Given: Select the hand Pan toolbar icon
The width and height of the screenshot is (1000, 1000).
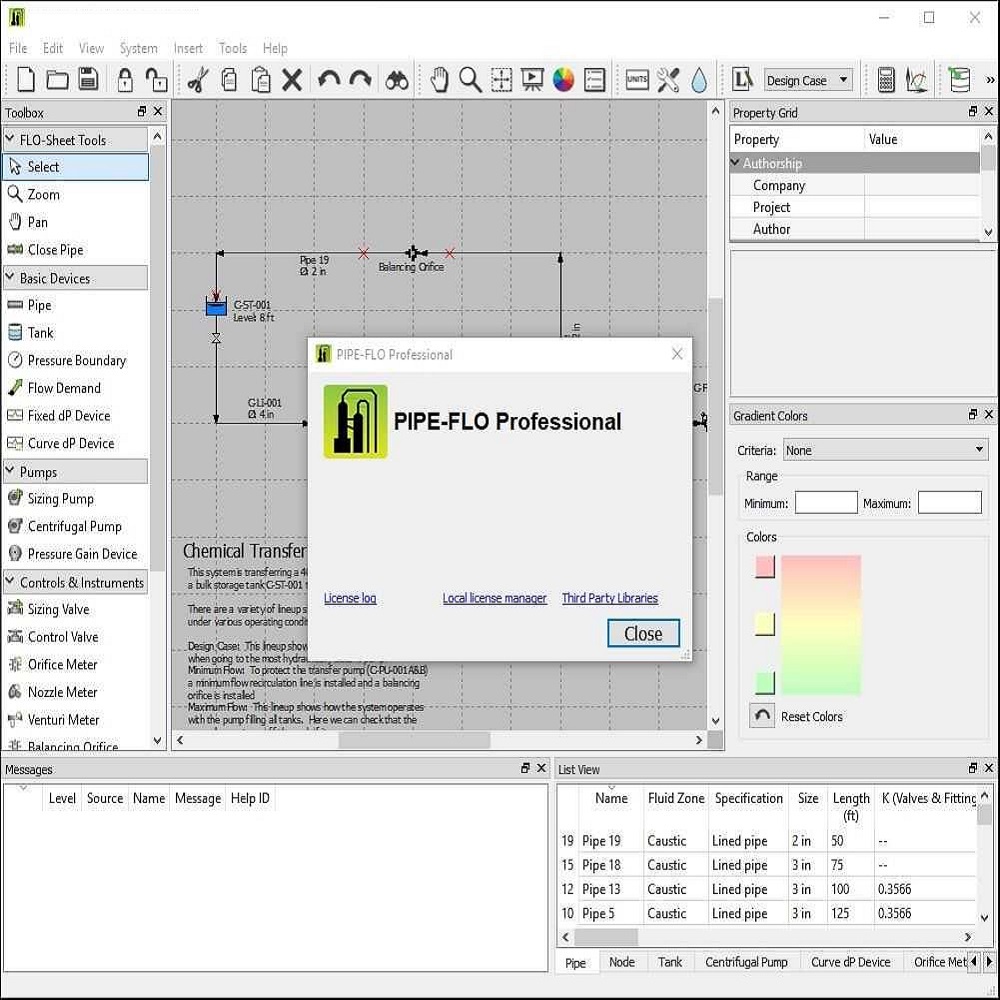Looking at the screenshot, I should coord(439,80).
